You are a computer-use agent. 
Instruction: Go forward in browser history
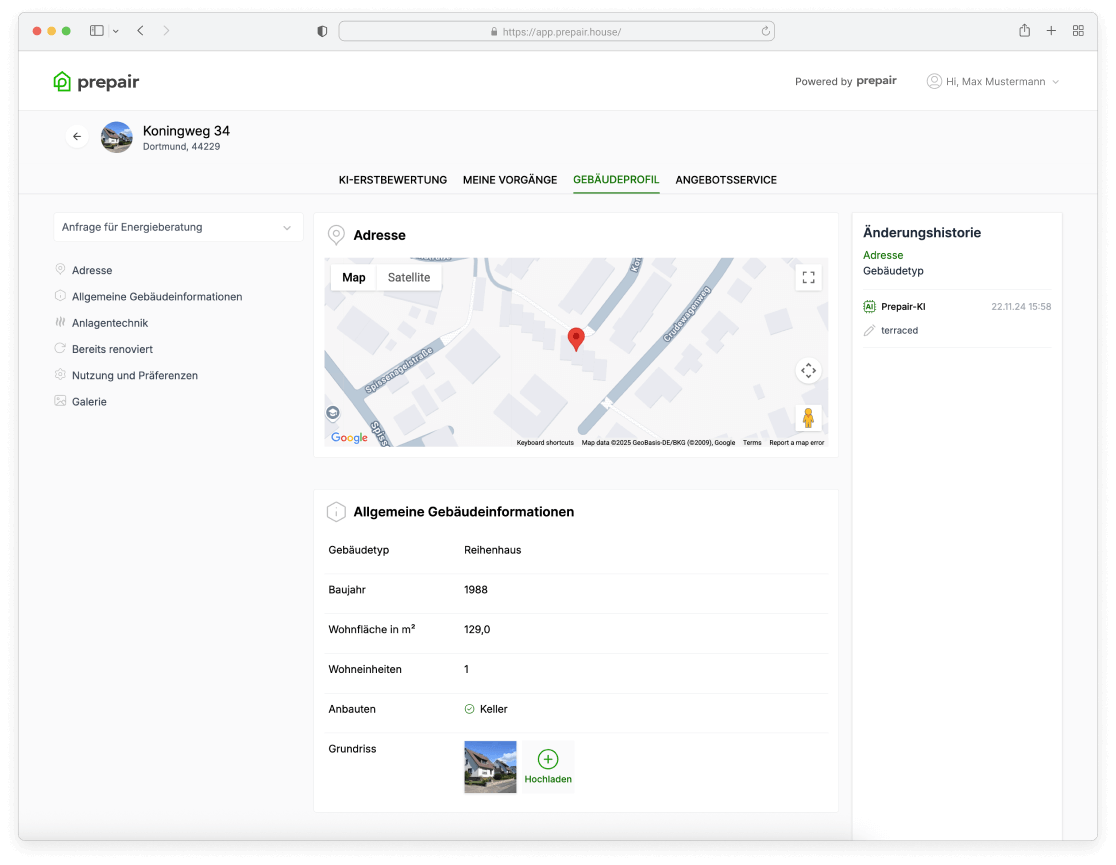(167, 31)
